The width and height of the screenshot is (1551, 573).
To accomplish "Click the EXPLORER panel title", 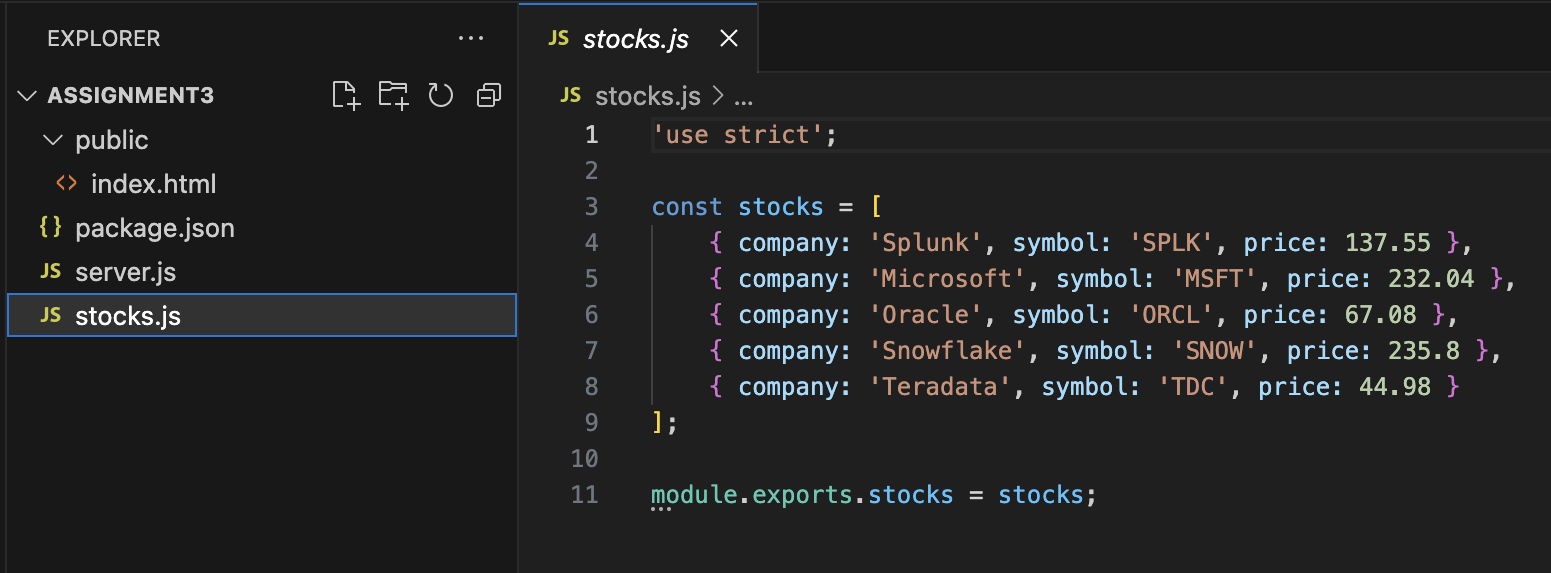I will [104, 39].
